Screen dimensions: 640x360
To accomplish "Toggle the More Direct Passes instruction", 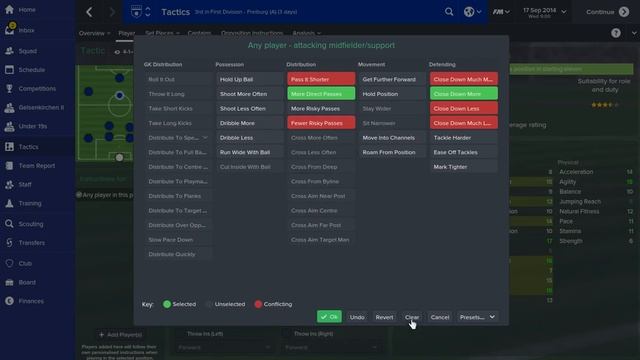I will 321,94.
